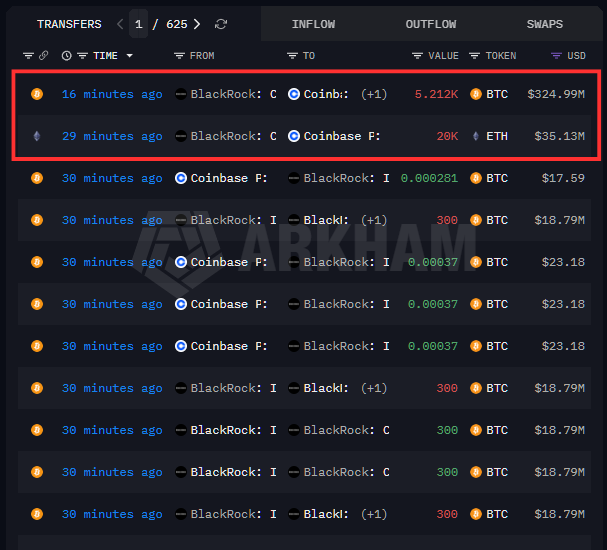Refresh the transfers list
The height and width of the screenshot is (550, 607).
(221, 24)
